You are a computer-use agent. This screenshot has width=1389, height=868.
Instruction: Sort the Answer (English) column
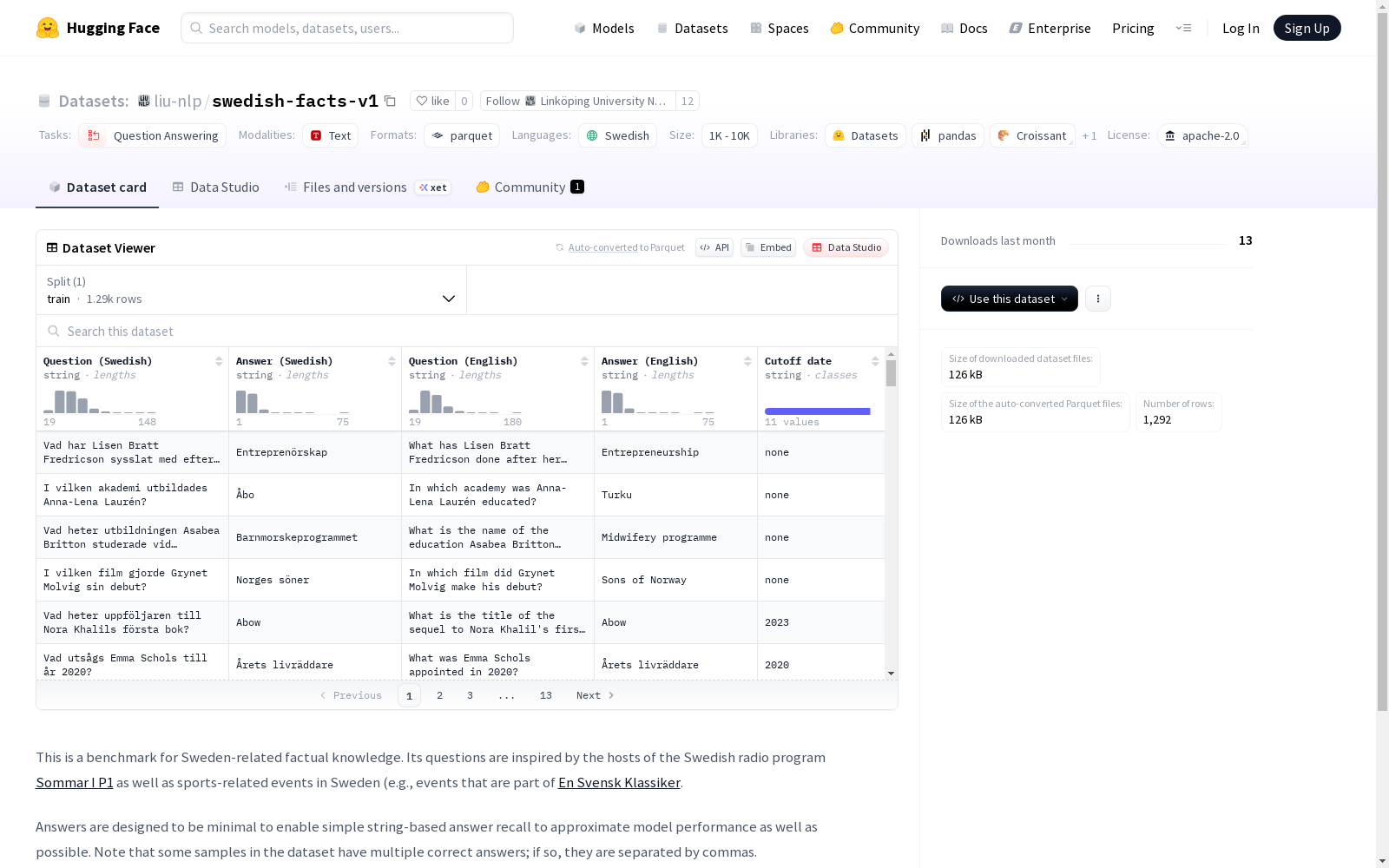(x=747, y=361)
